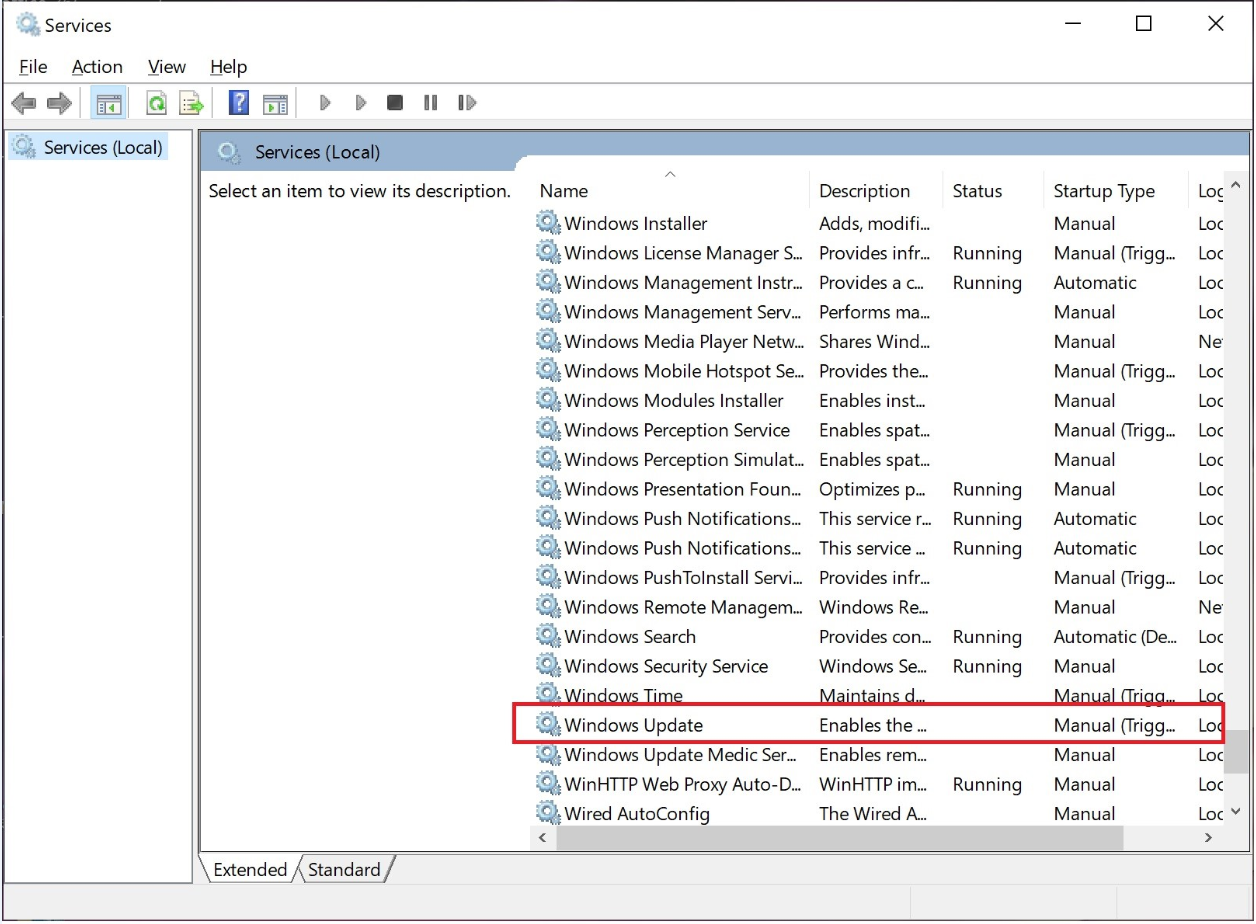Click the Export List toolbar icon

(x=190, y=103)
